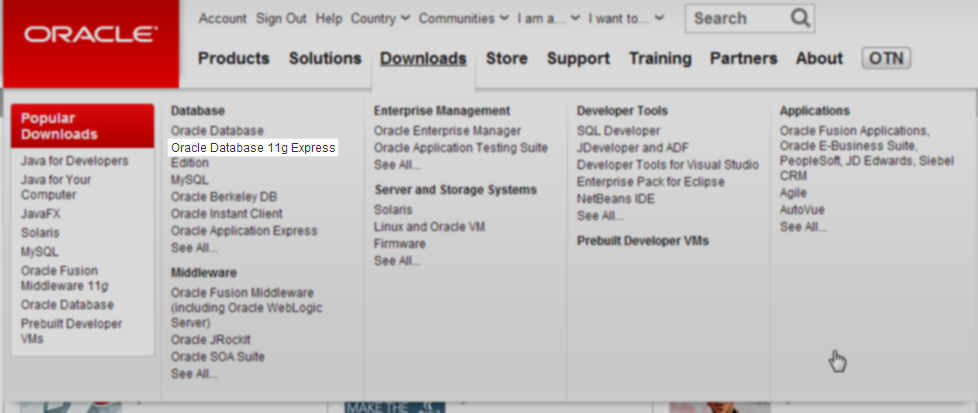Click See All under Middleware

pyautogui.click(x=194, y=374)
